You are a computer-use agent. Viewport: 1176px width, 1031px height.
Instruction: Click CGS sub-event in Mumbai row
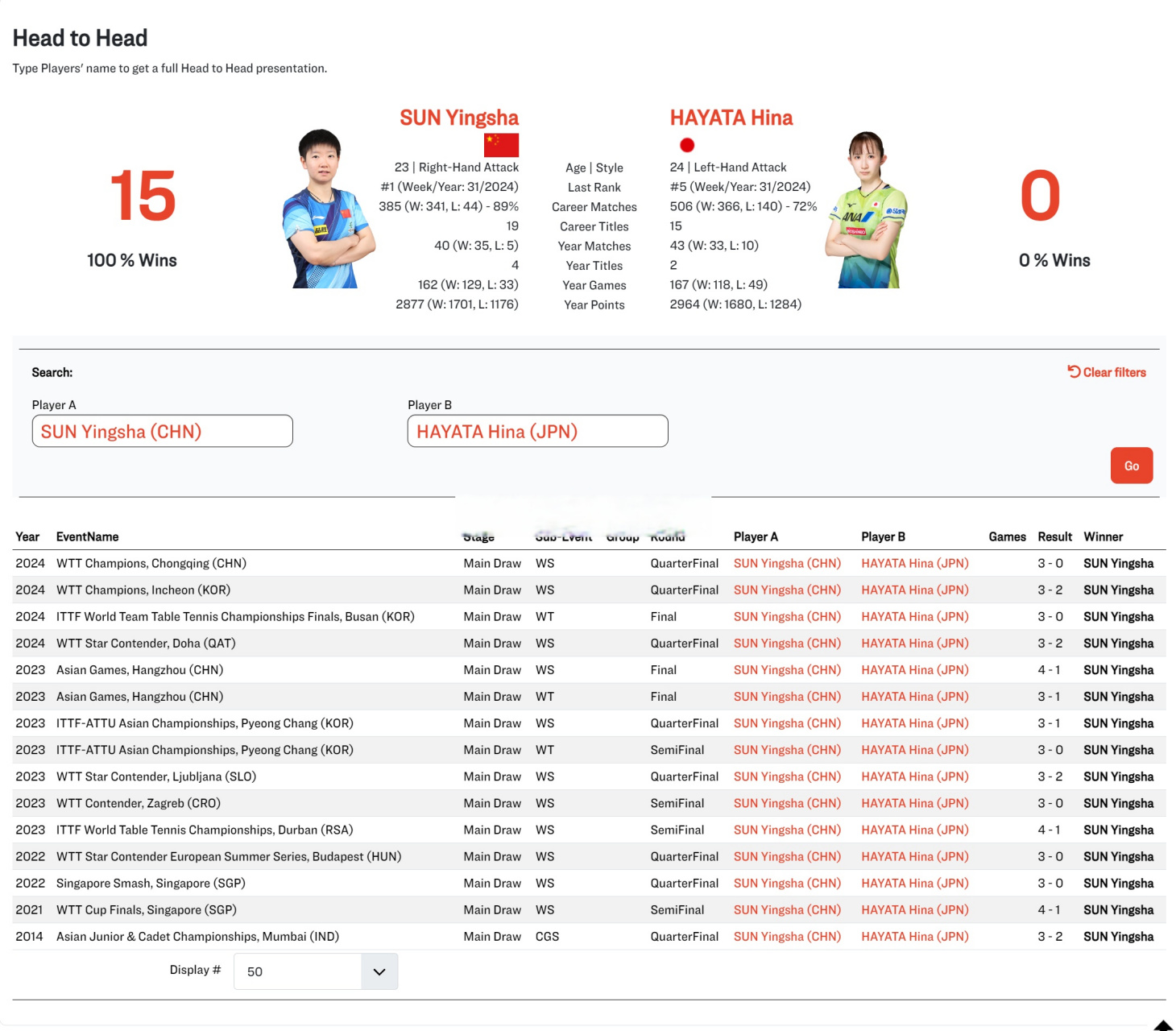tap(547, 936)
